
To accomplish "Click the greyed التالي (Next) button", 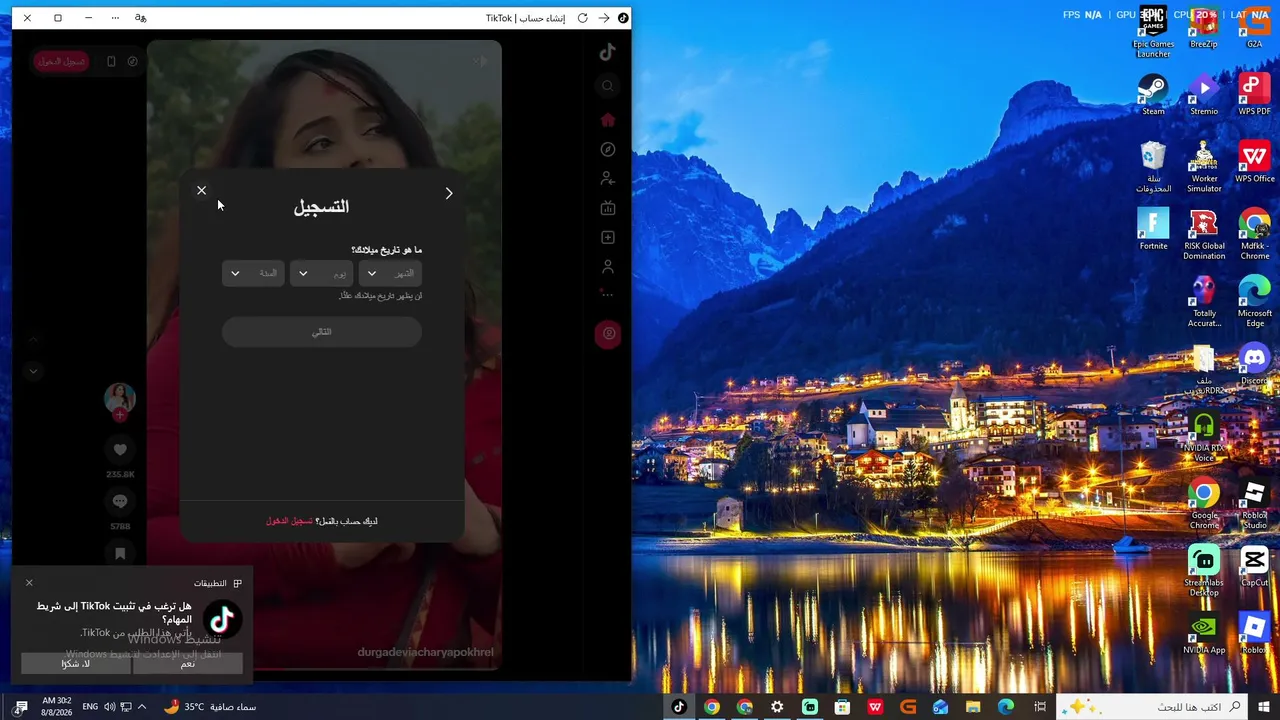I will click(x=322, y=332).
